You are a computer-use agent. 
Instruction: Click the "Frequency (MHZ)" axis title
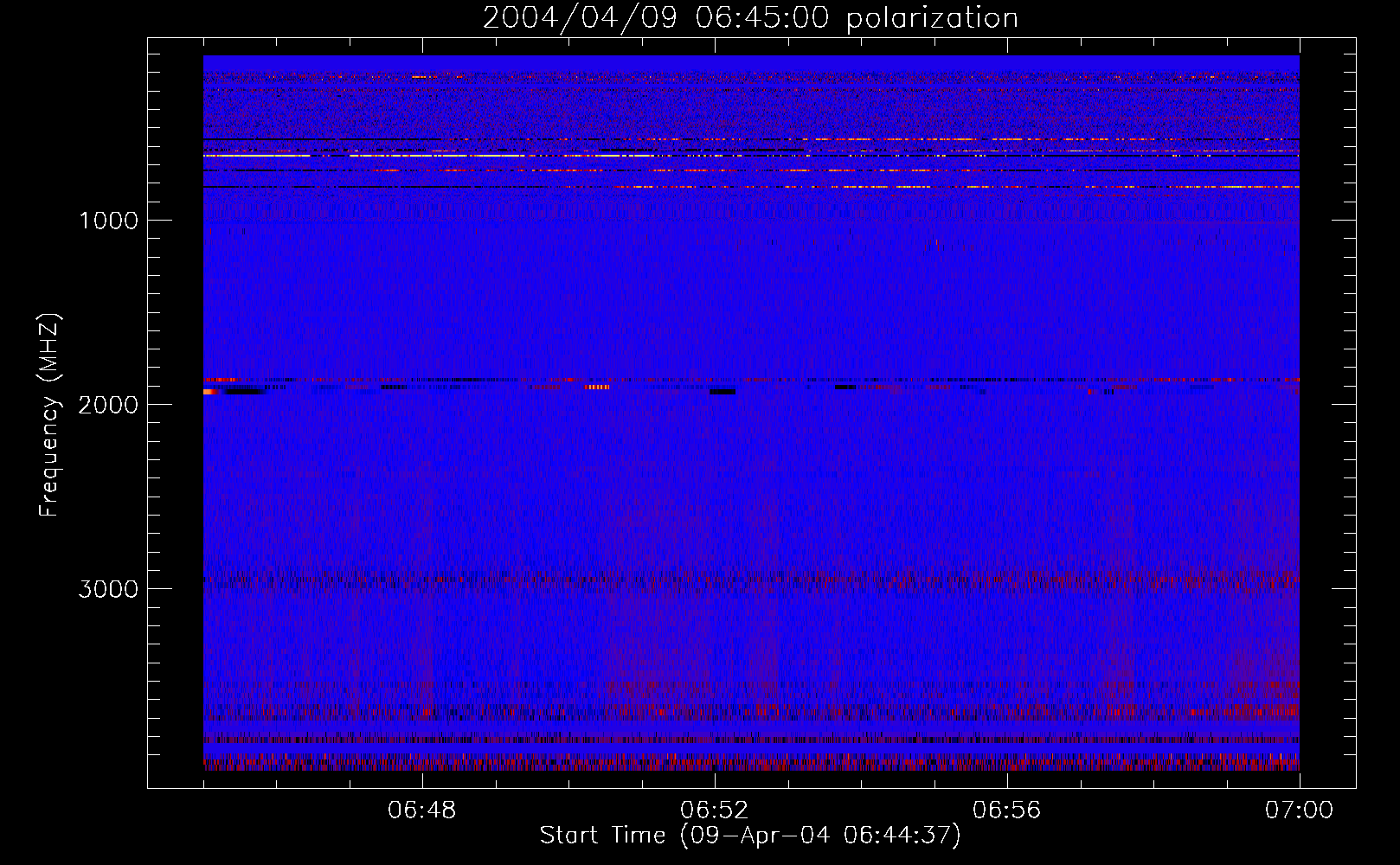click(50, 415)
